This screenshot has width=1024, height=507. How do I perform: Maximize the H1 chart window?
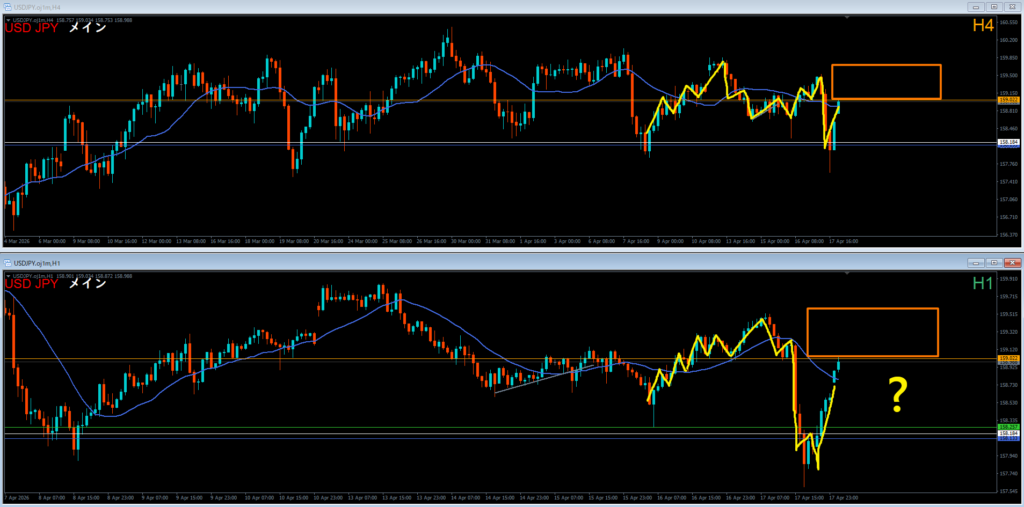(994, 262)
